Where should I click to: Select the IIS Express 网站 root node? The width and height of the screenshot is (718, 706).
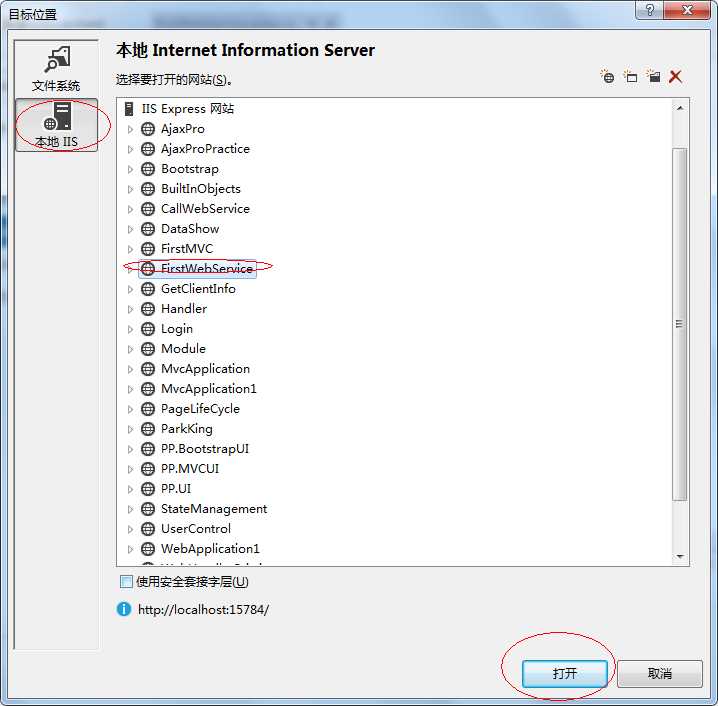(188, 109)
